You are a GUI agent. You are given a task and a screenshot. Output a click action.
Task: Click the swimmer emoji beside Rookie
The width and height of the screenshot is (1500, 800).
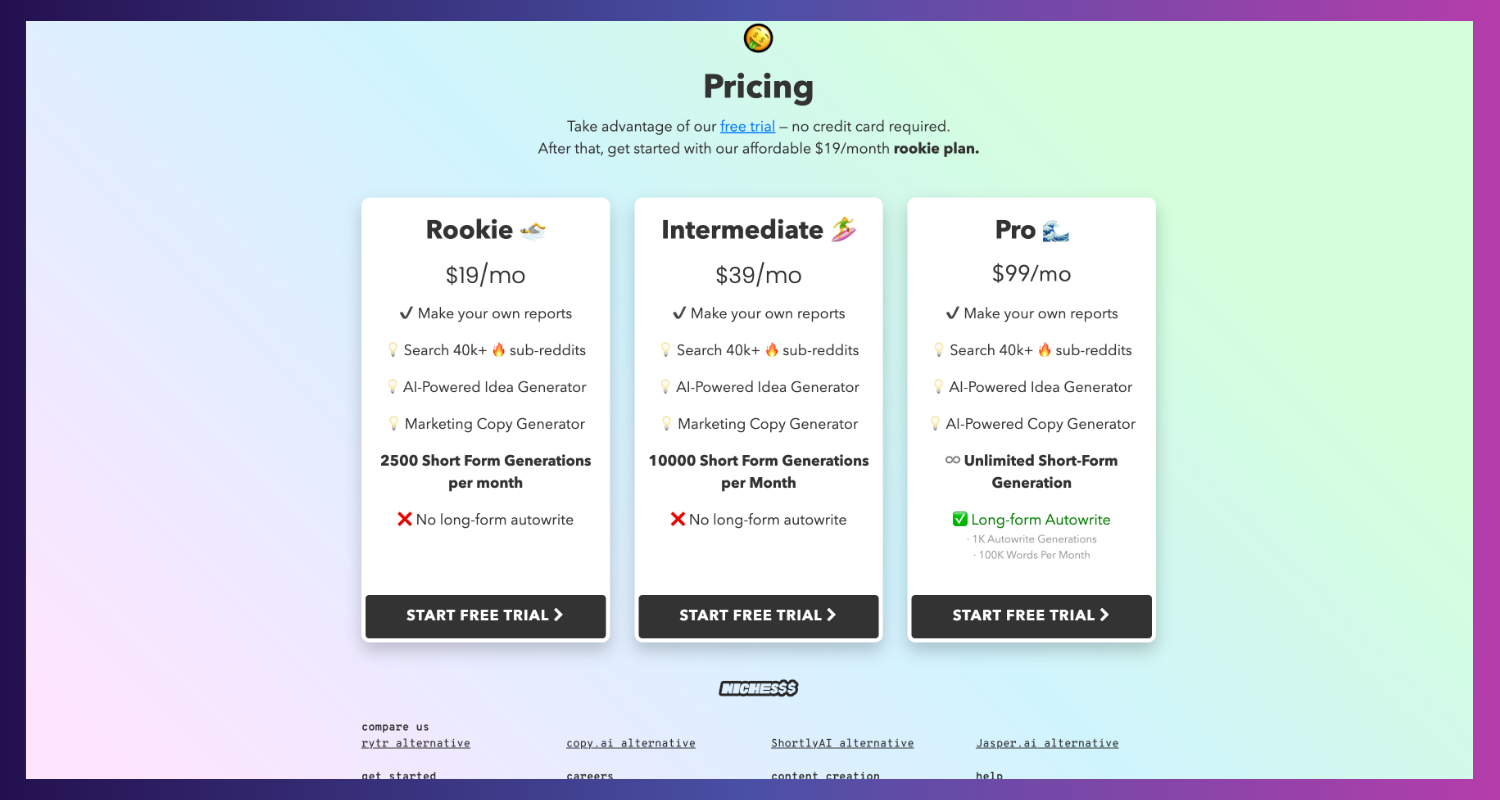(x=533, y=230)
